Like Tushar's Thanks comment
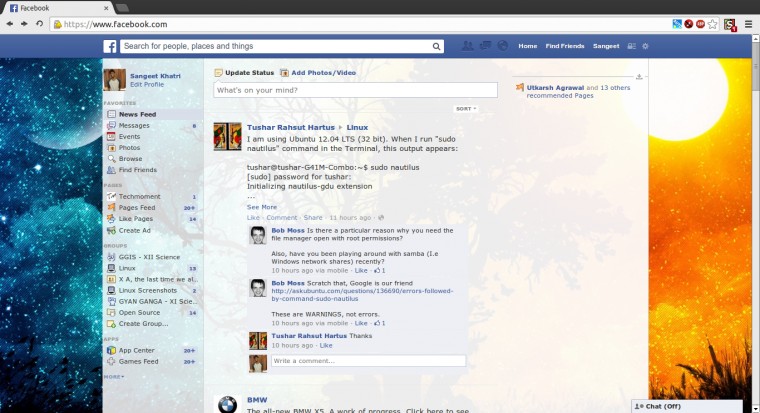This screenshot has height=413, width=760. (326, 346)
